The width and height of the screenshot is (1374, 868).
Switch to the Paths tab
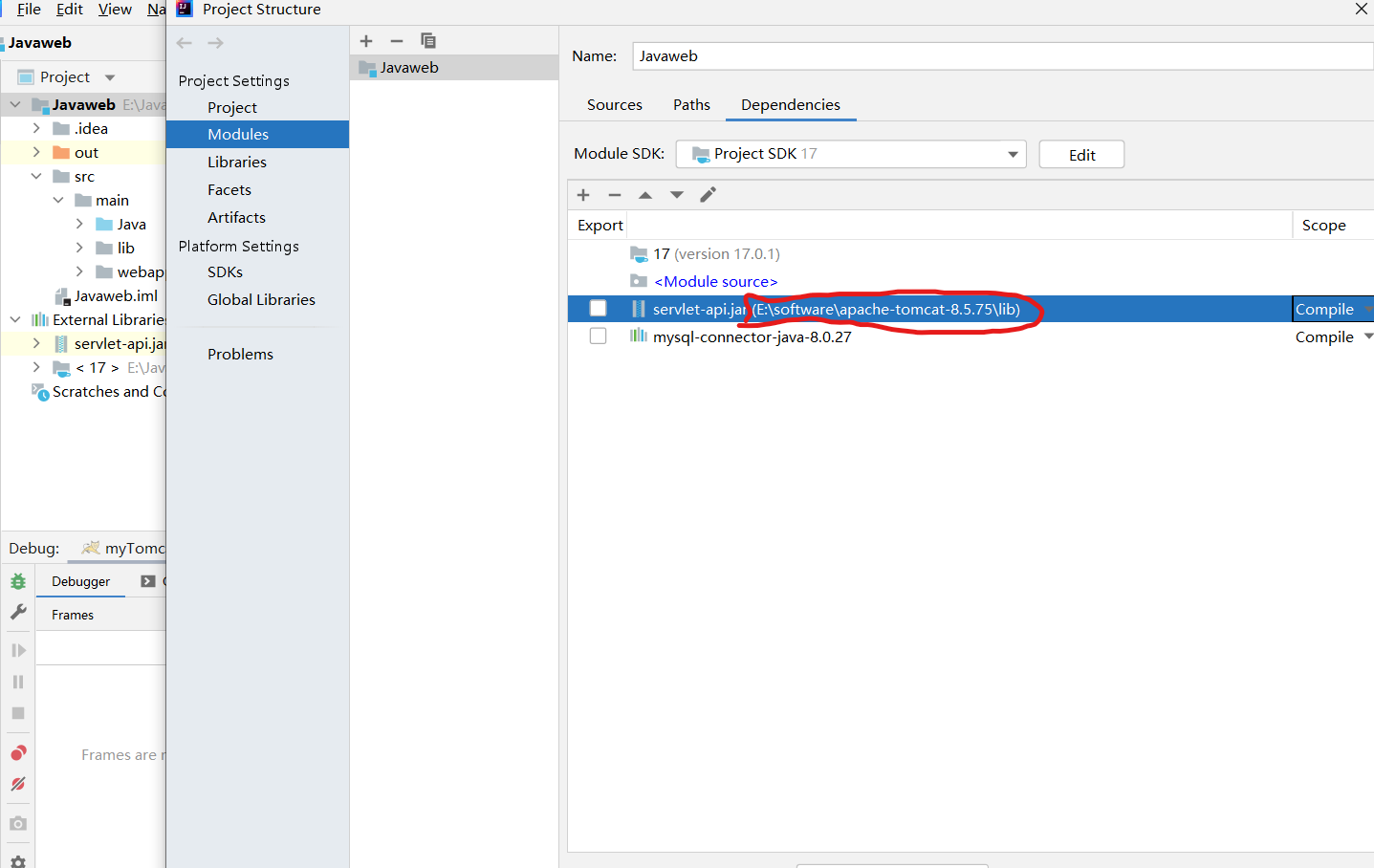(x=691, y=105)
